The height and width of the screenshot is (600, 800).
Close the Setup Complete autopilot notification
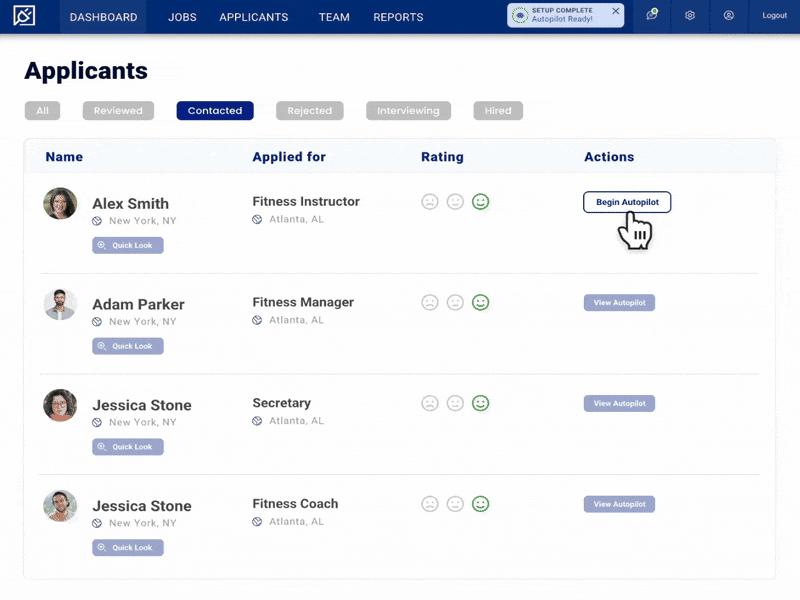(615, 11)
